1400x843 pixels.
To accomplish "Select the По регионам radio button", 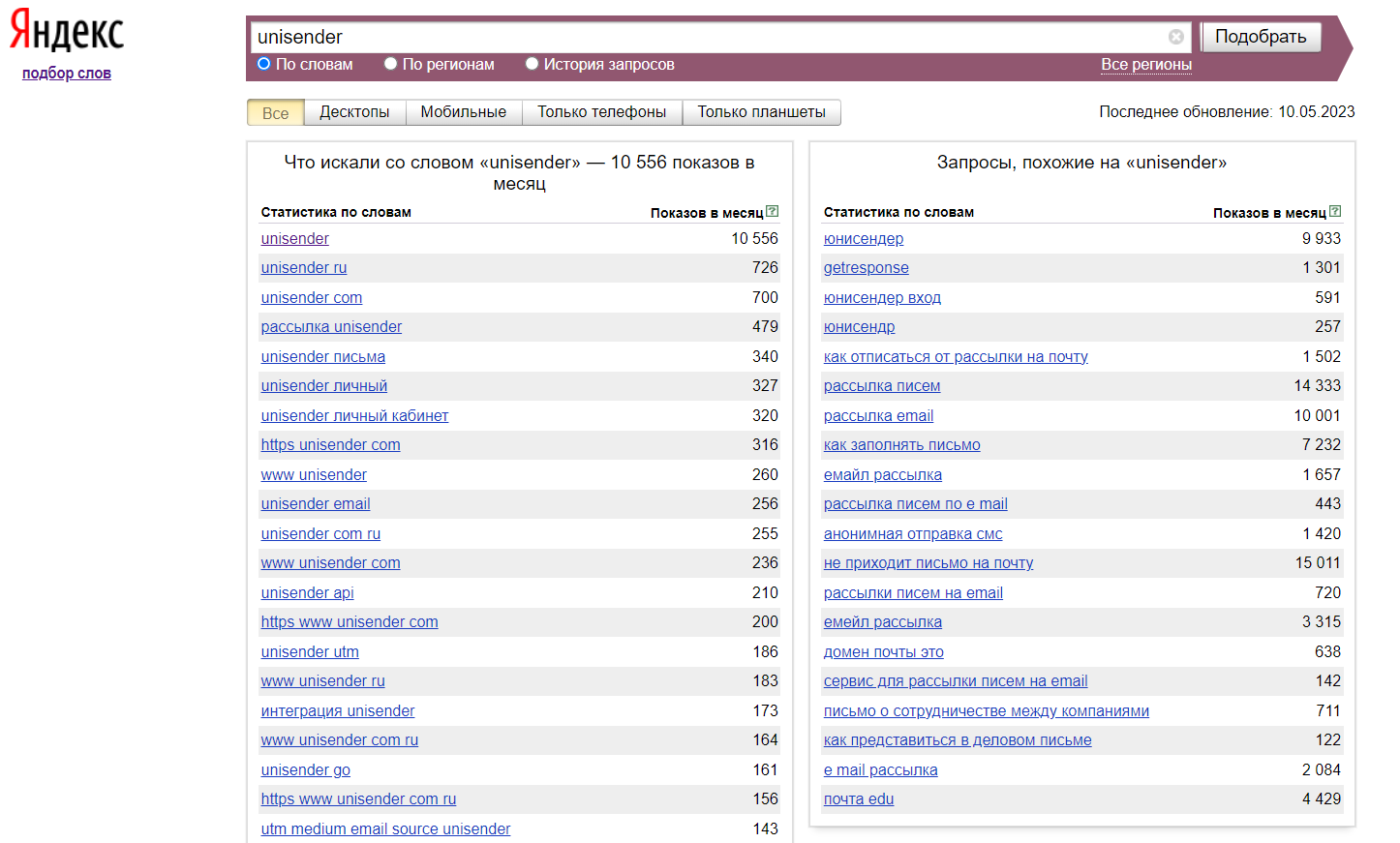I will pyautogui.click(x=390, y=64).
